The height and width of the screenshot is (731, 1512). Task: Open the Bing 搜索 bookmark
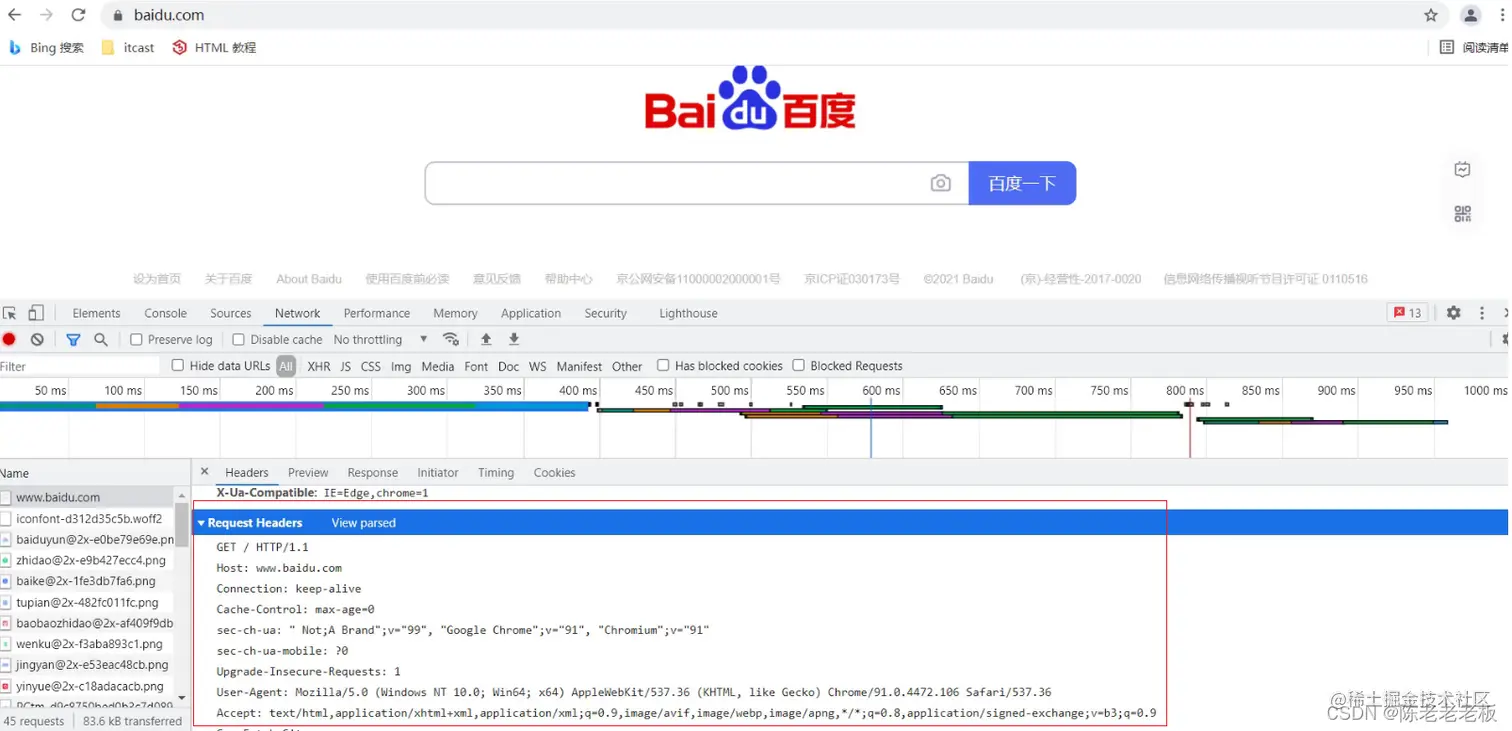coord(46,47)
